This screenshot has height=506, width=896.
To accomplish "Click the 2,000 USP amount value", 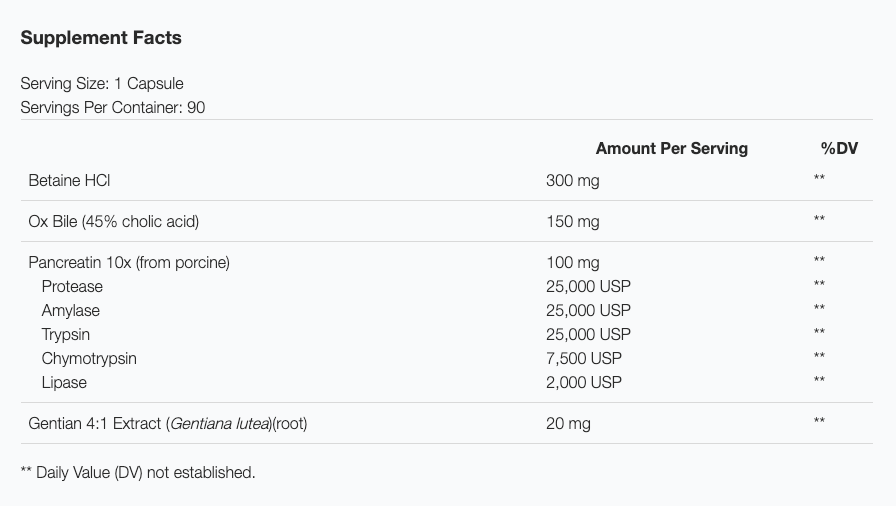I will click(584, 382).
